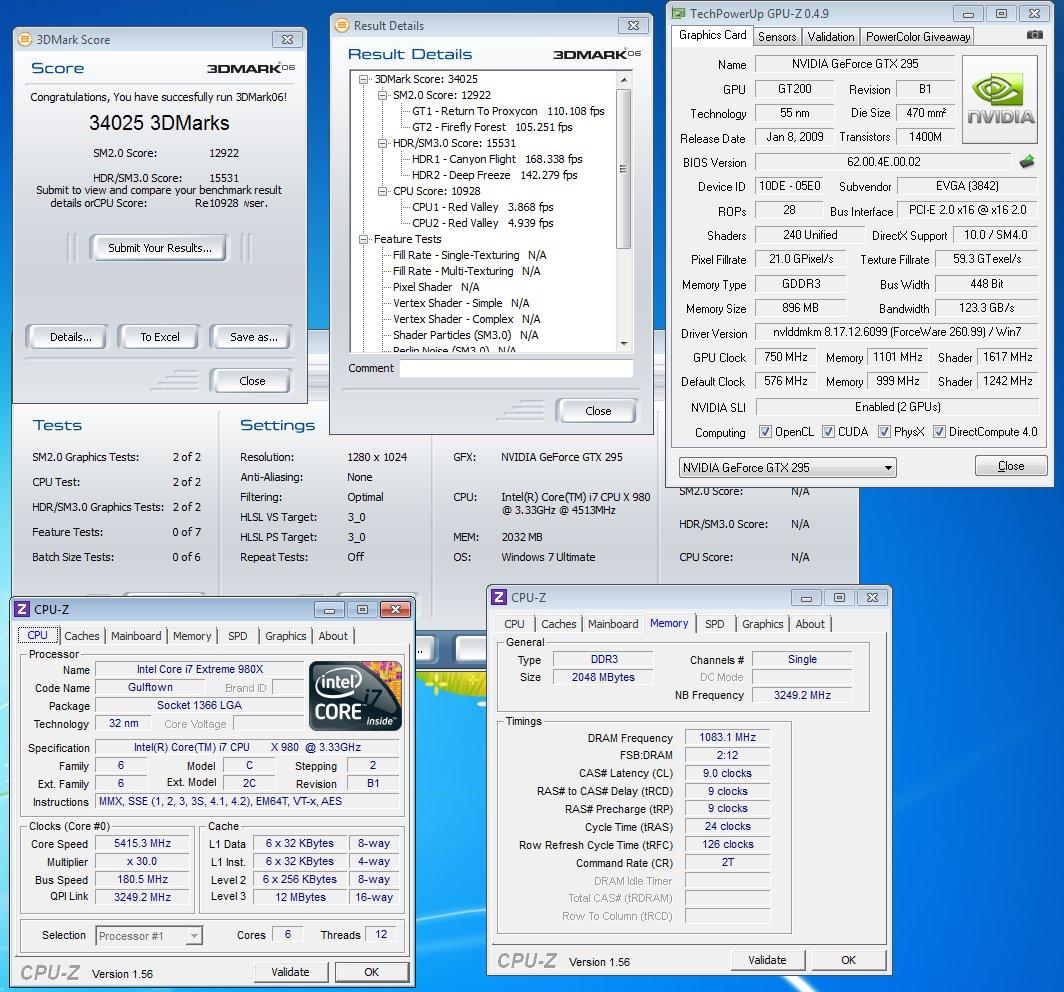This screenshot has height=992, width=1064.
Task: Select Fill Rate - Single-Texturing row
Action: 470,255
